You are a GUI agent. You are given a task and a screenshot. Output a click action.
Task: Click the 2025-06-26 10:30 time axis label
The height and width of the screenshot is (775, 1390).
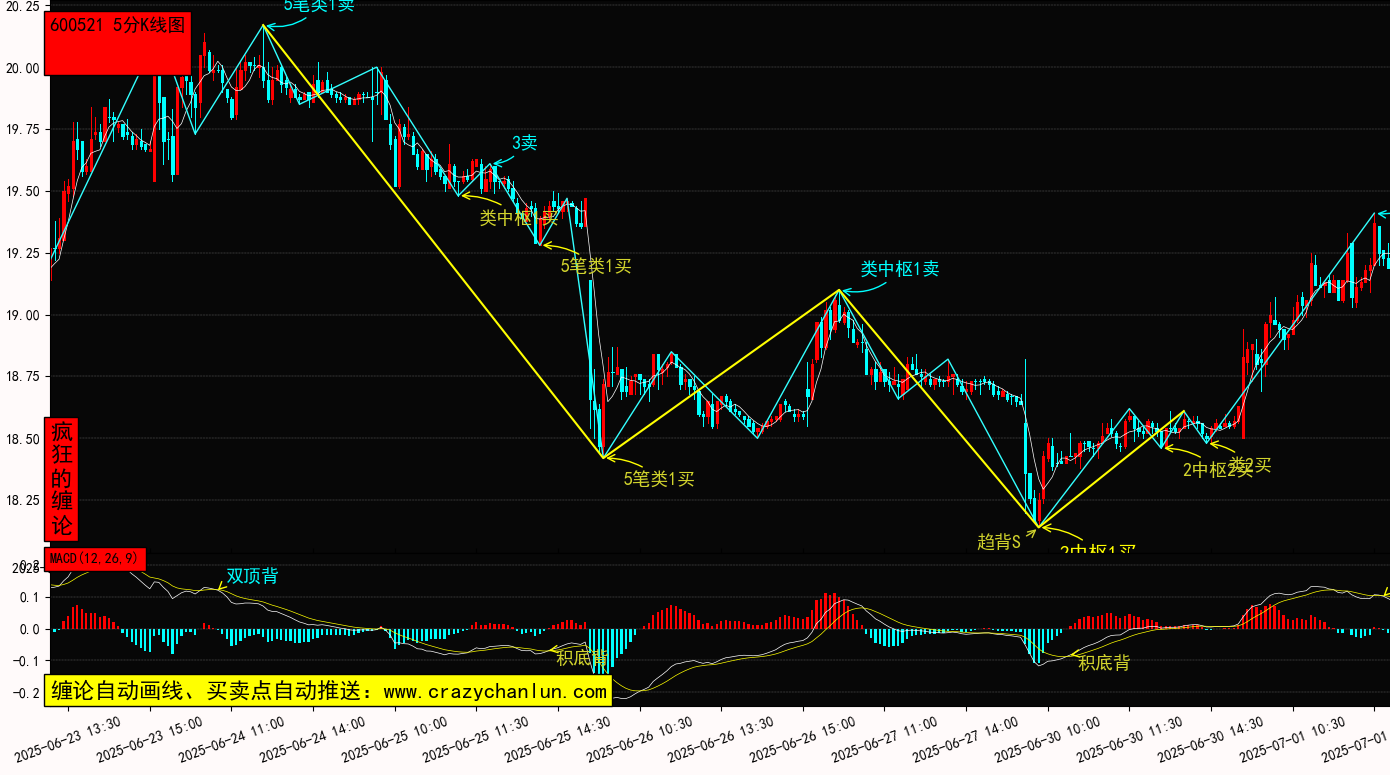click(640, 738)
